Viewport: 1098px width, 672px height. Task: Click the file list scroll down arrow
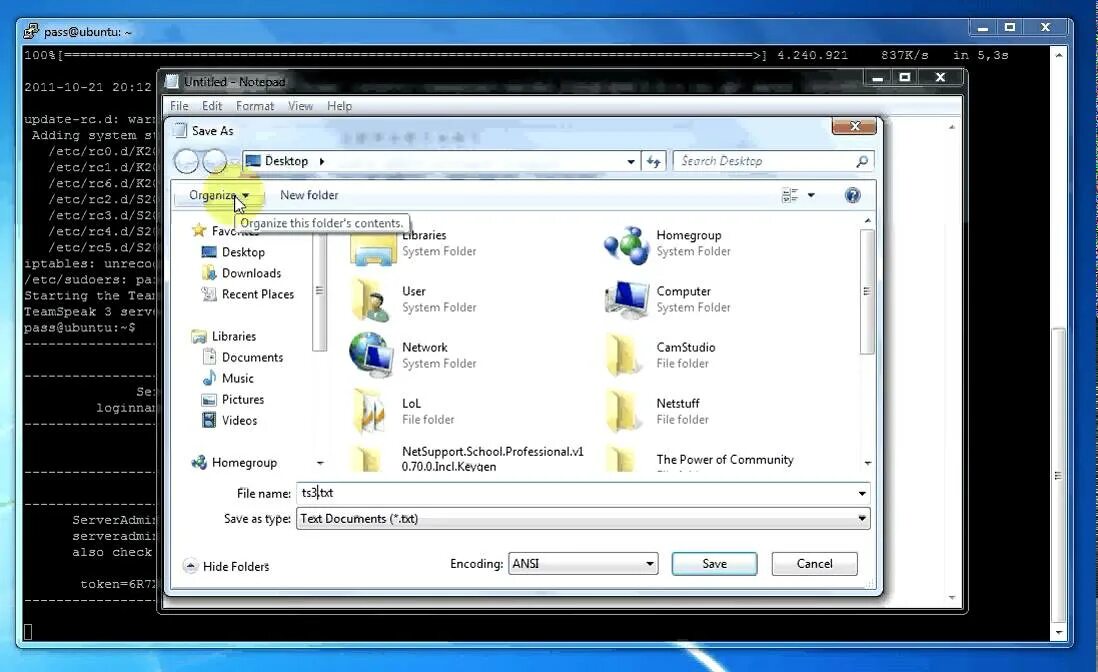tap(868, 463)
